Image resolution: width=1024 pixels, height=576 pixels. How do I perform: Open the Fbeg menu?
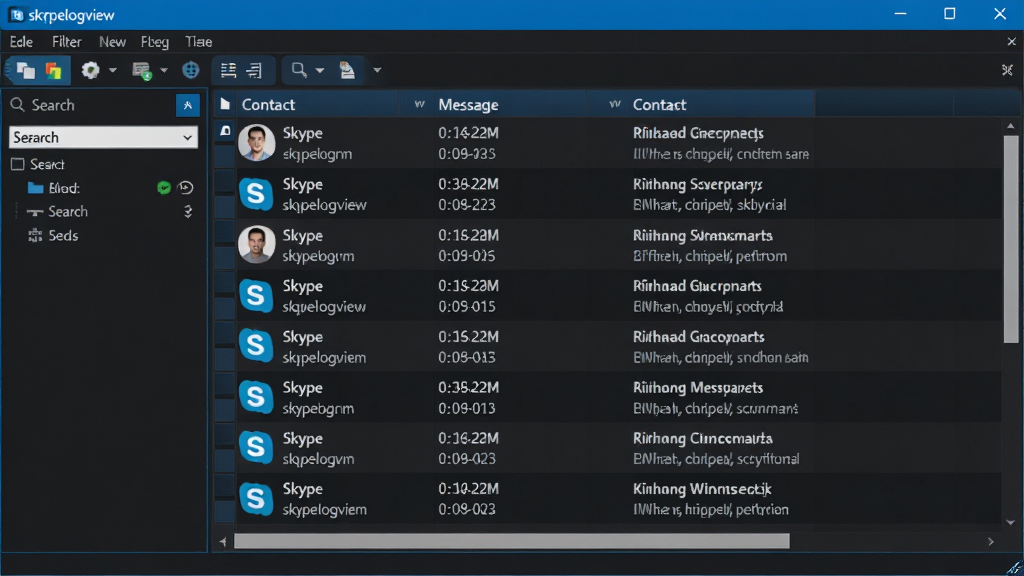(155, 42)
